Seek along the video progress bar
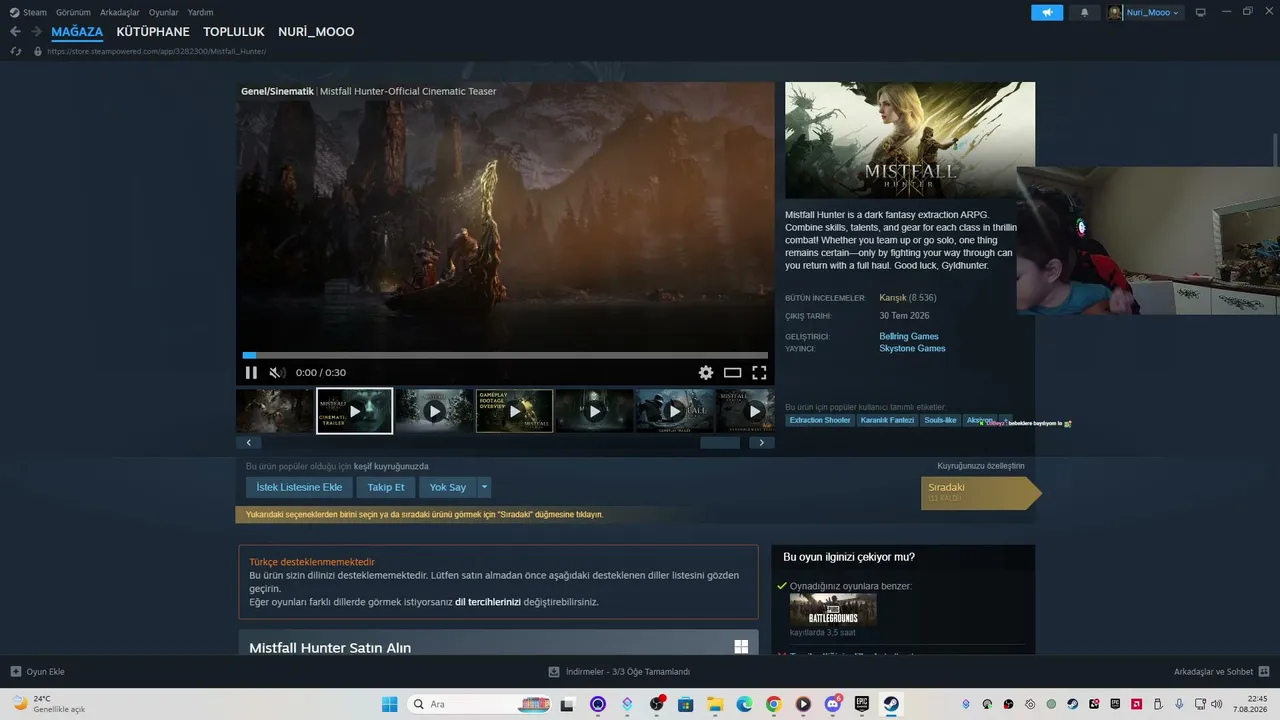This screenshot has height=720, width=1280. (505, 355)
